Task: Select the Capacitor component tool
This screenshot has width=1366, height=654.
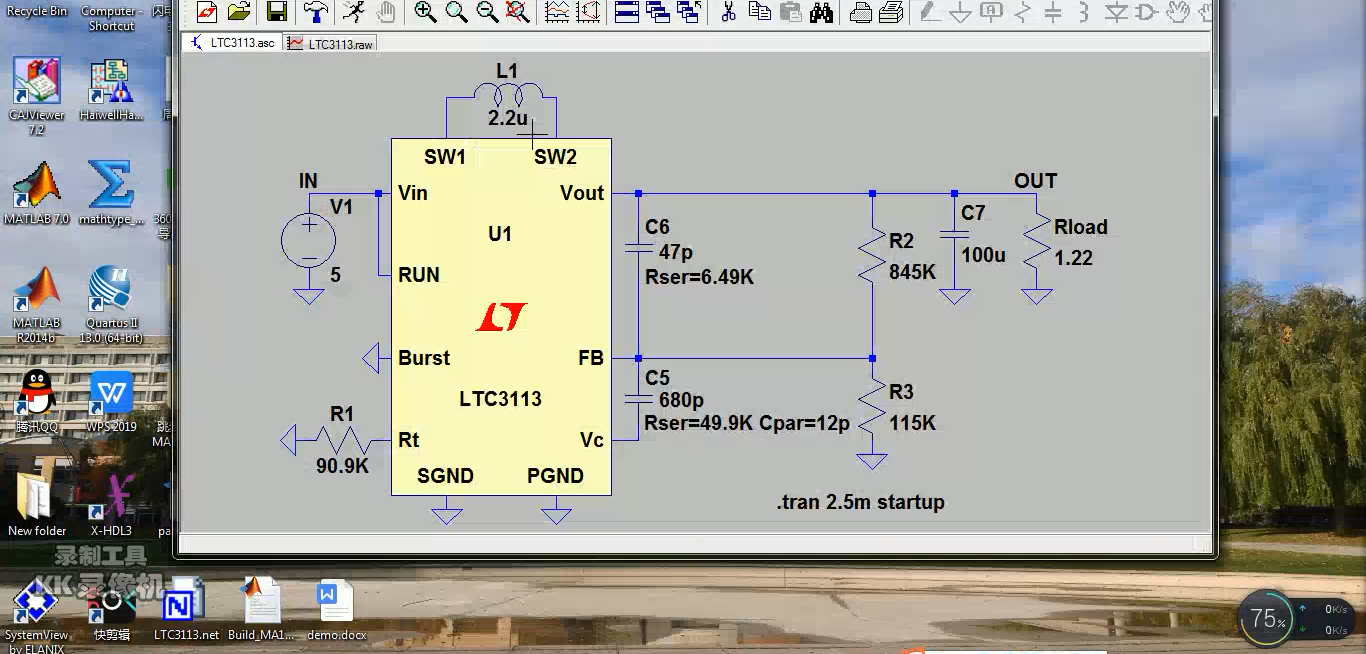Action: pyautogui.click(x=1053, y=12)
